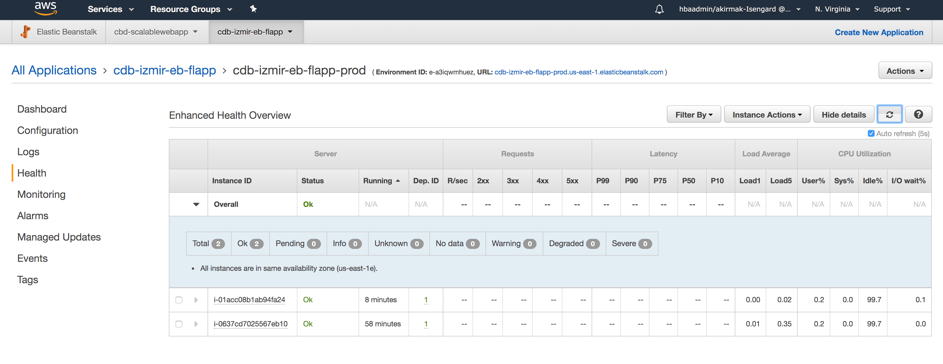Click the Warning 0 filter
This screenshot has height=364, width=943.
coord(514,244)
